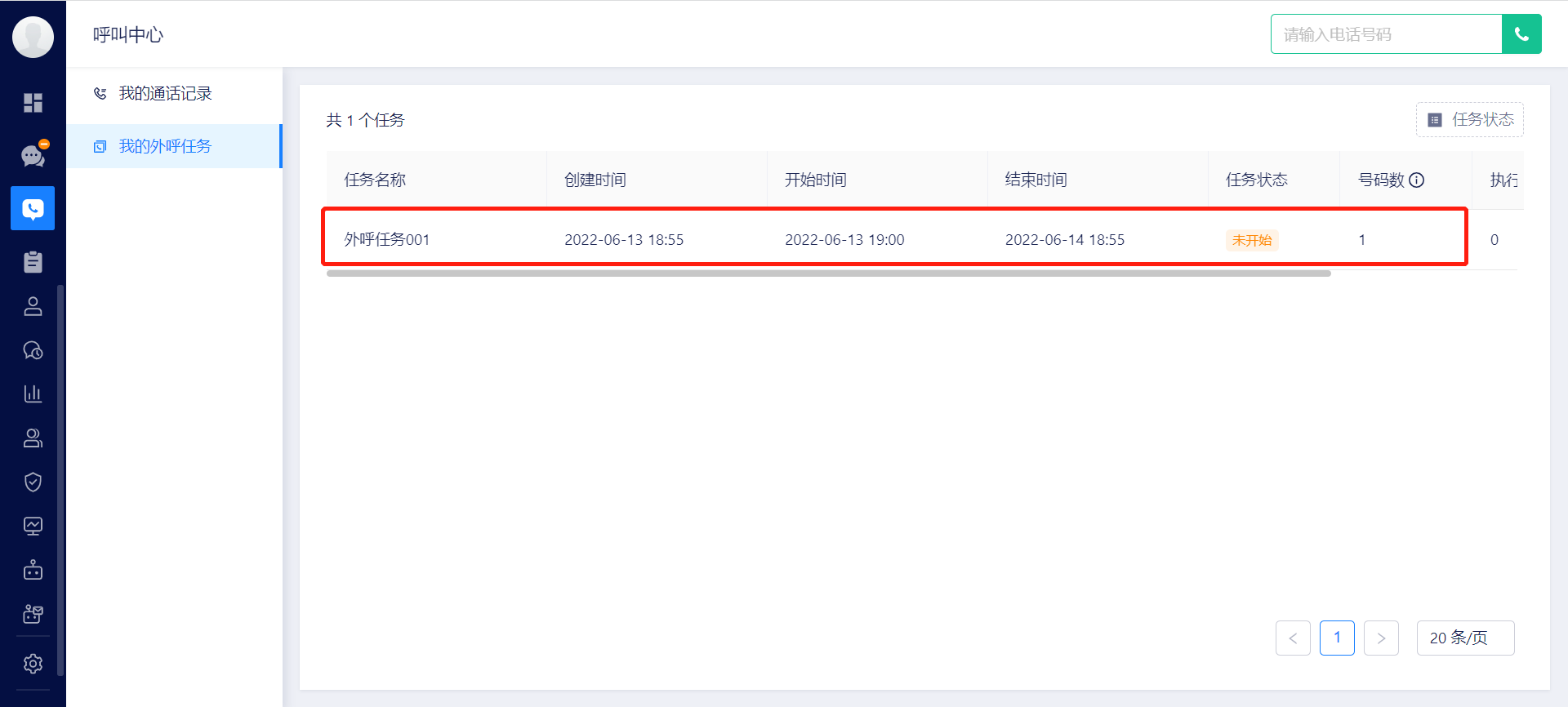Open the chat messages icon with notification badge
Image resolution: width=1568 pixels, height=707 pixels.
33,155
